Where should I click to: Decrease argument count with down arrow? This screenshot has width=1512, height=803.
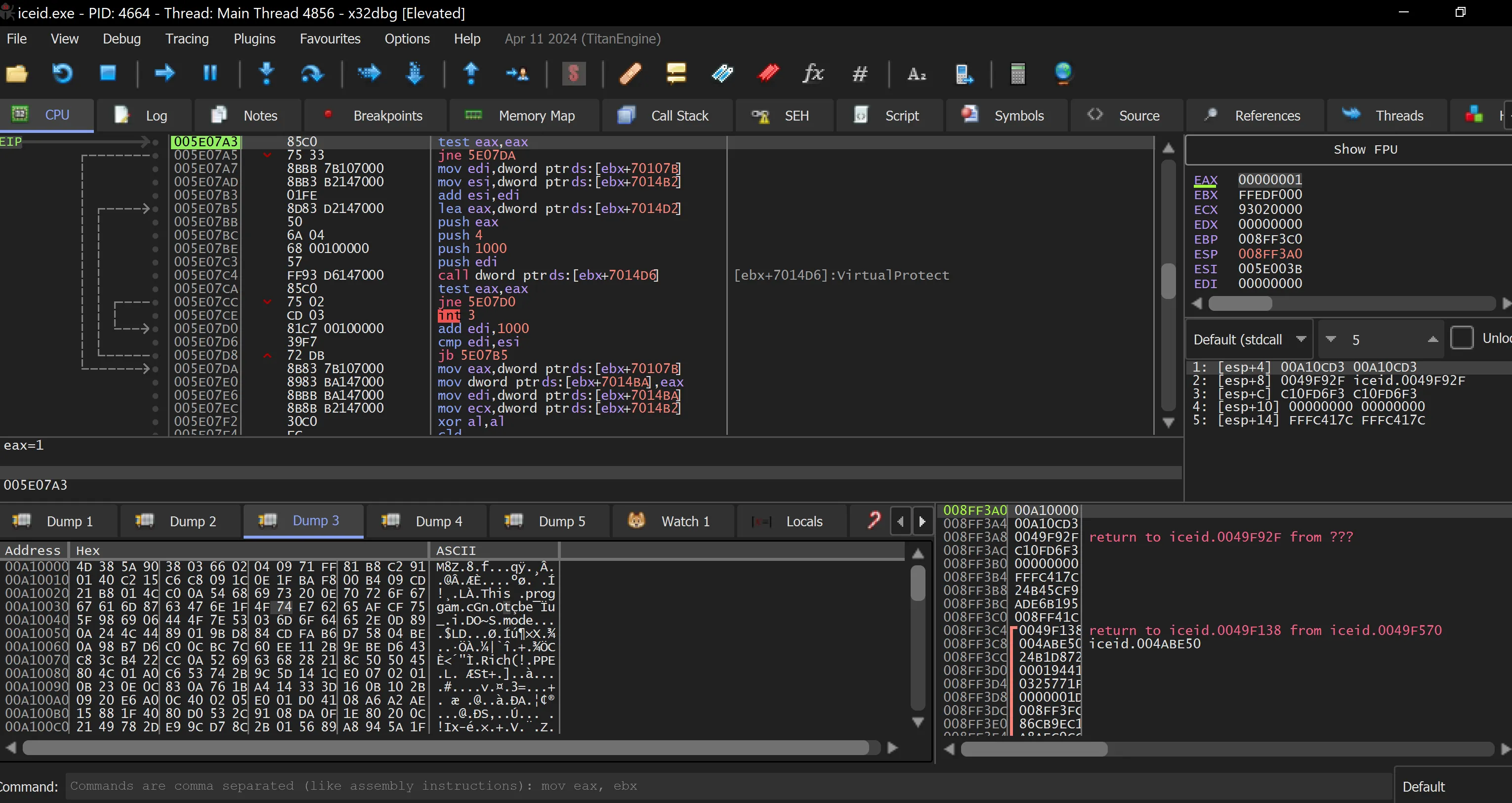coord(1331,339)
